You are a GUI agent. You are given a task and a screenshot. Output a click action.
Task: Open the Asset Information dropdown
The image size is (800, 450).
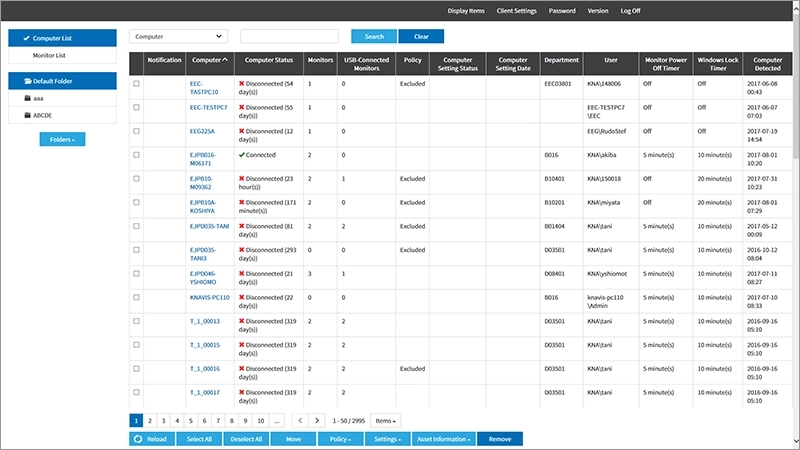(443, 439)
